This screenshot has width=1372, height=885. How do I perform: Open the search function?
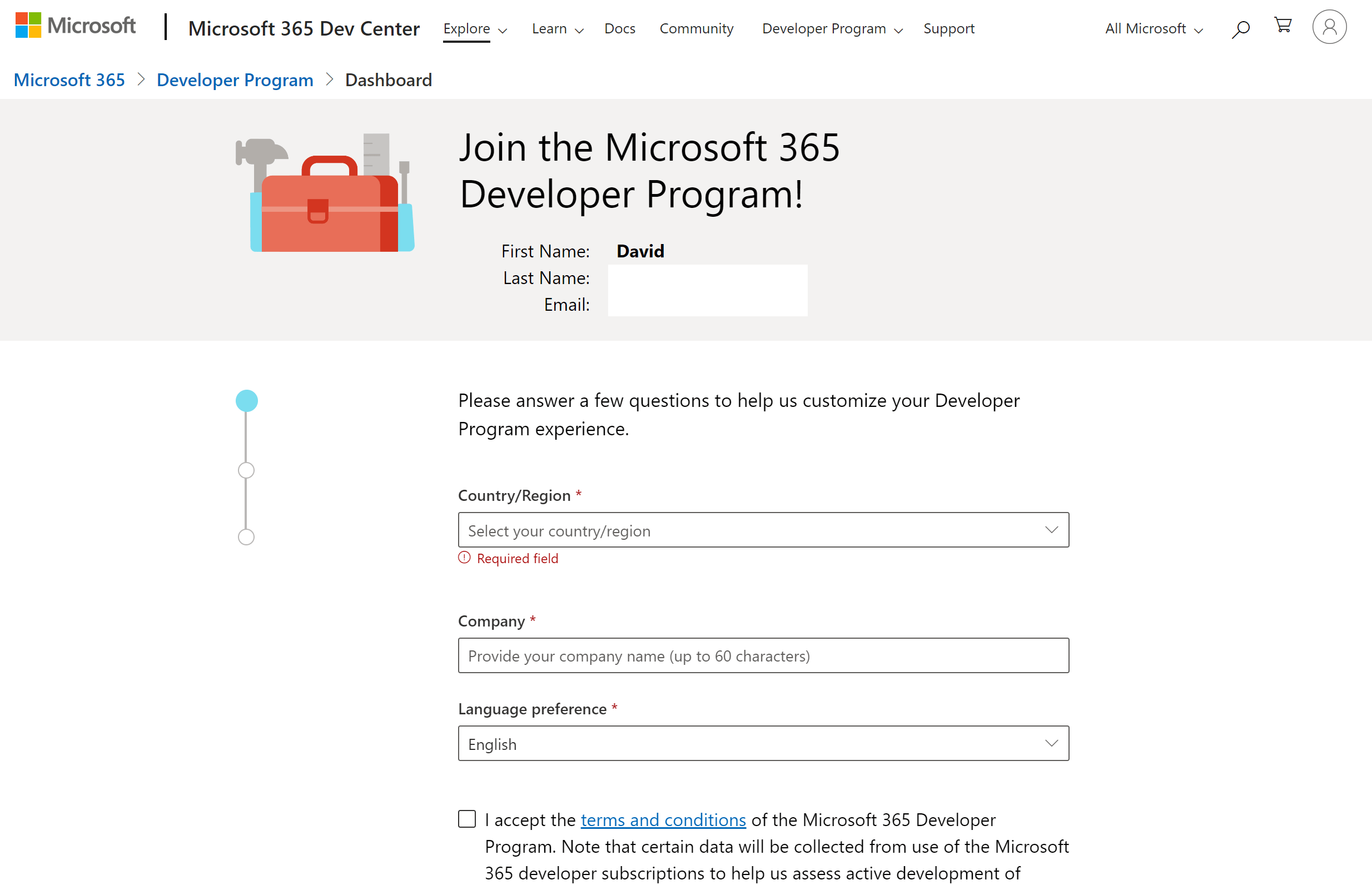[1241, 28]
